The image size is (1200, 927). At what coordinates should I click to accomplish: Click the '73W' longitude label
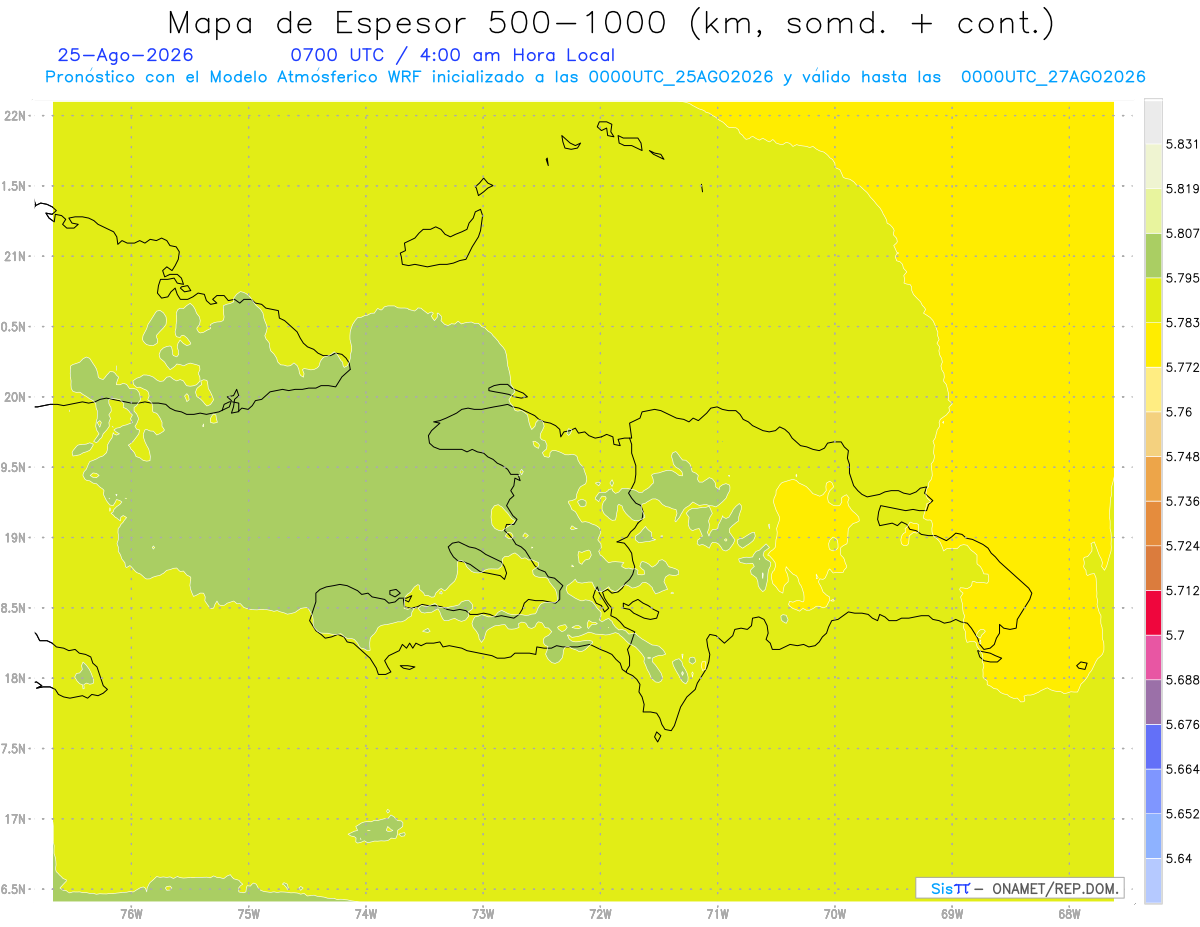point(483,913)
